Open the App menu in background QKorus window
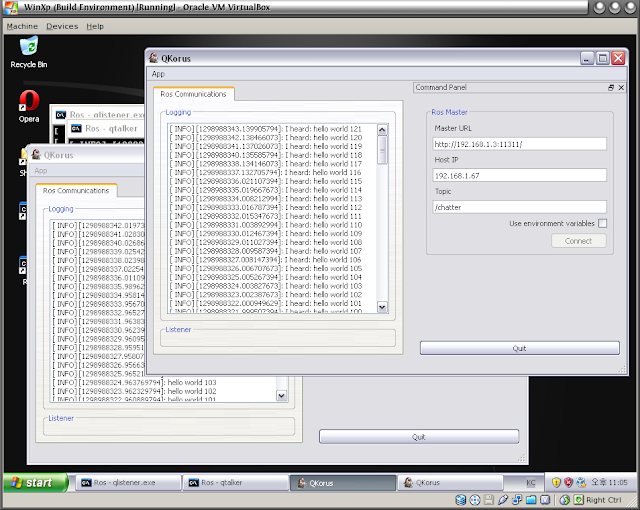The width and height of the screenshot is (640, 510). pos(41,171)
